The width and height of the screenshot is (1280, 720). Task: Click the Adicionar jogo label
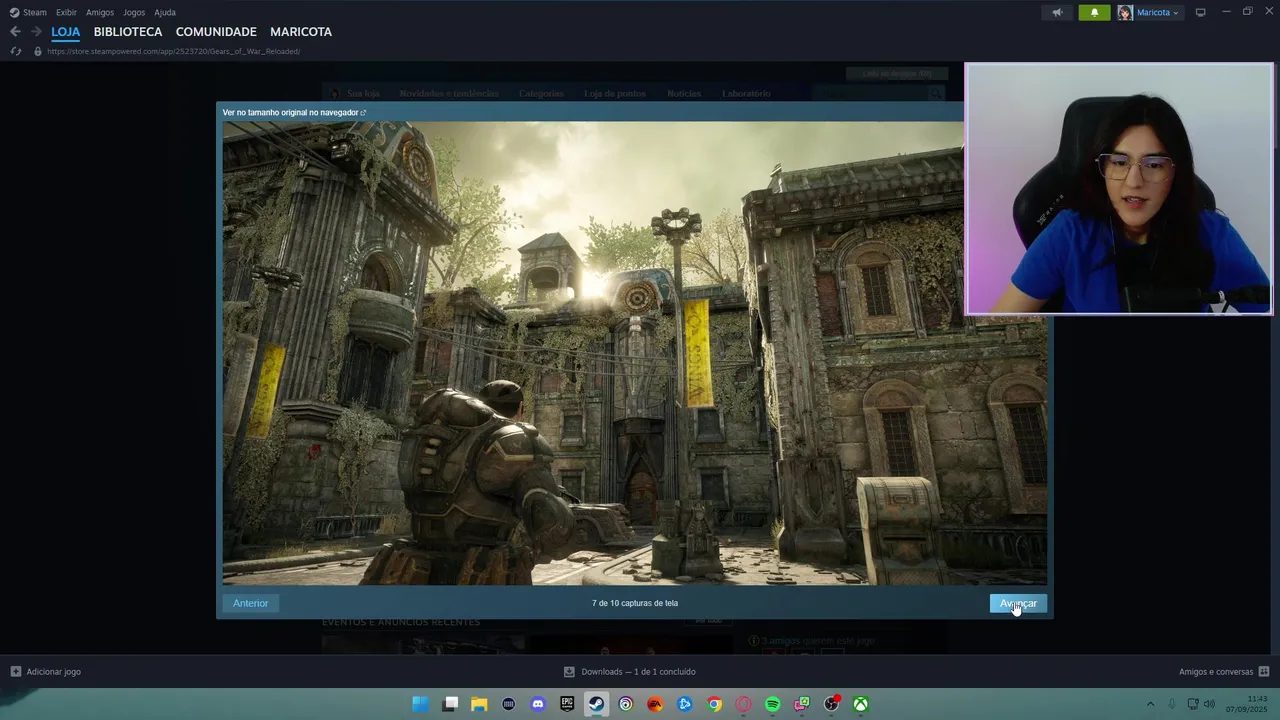[x=54, y=672]
